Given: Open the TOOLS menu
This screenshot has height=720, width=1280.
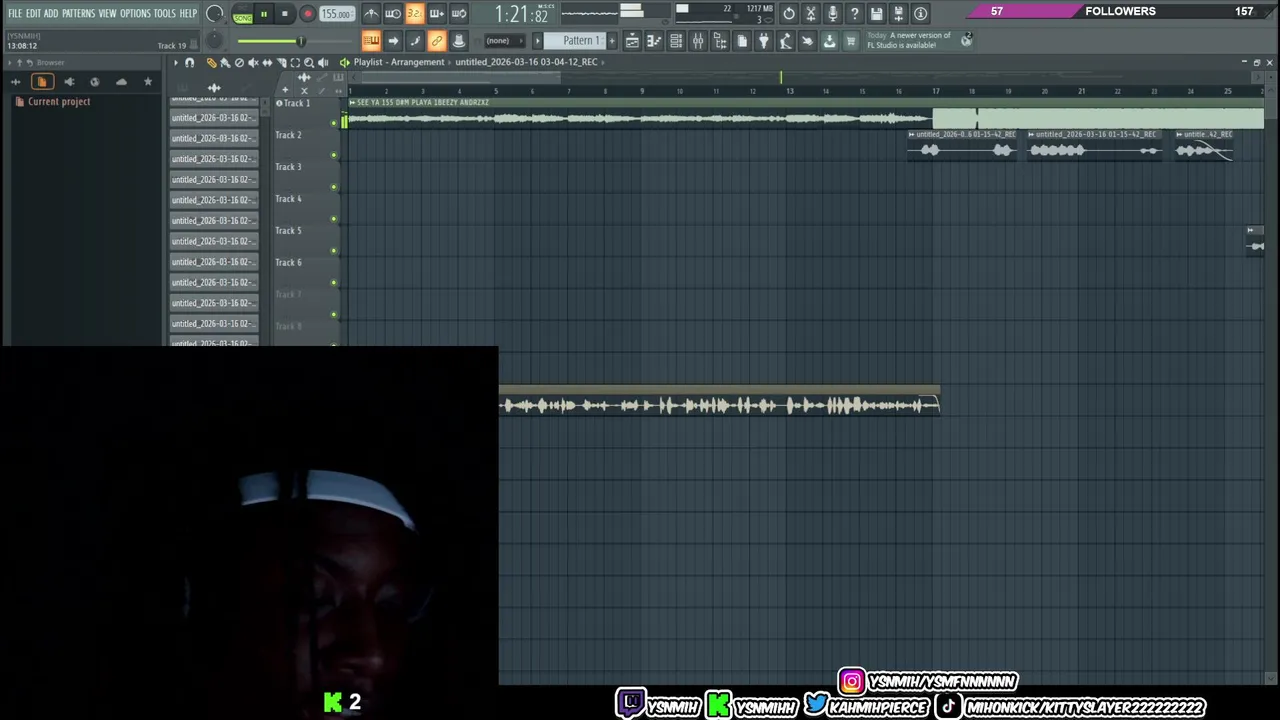Looking at the screenshot, I should pos(164,13).
